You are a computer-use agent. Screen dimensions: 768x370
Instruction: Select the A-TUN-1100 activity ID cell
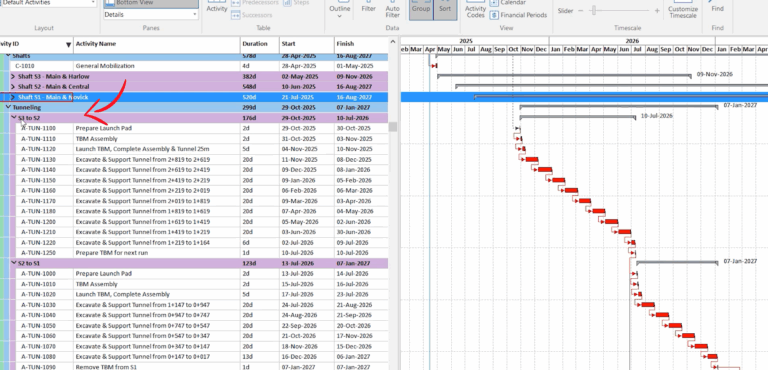pos(38,128)
